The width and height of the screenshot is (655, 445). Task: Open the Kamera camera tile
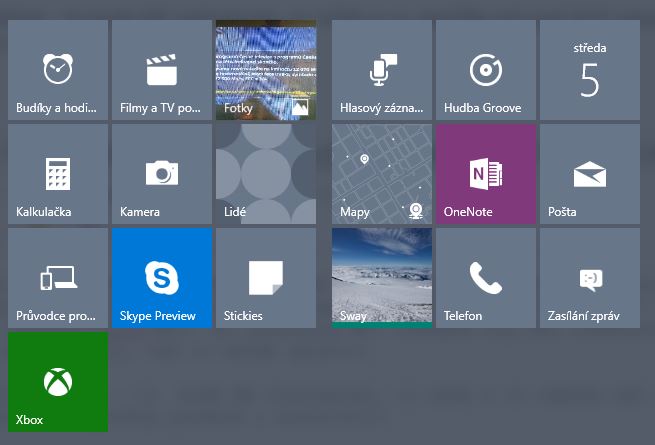[162, 174]
